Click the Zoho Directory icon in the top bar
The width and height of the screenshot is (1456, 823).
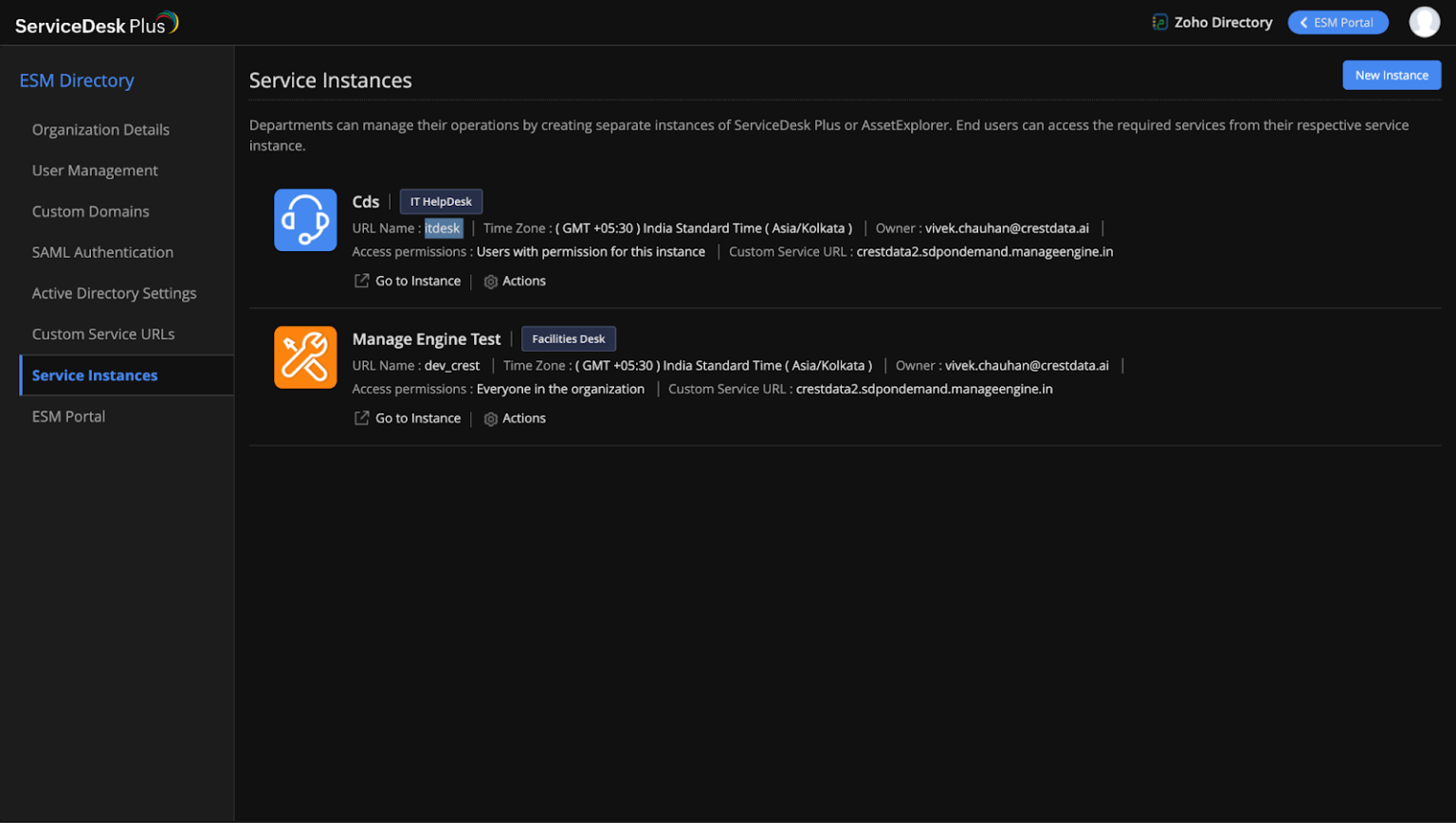1160,21
